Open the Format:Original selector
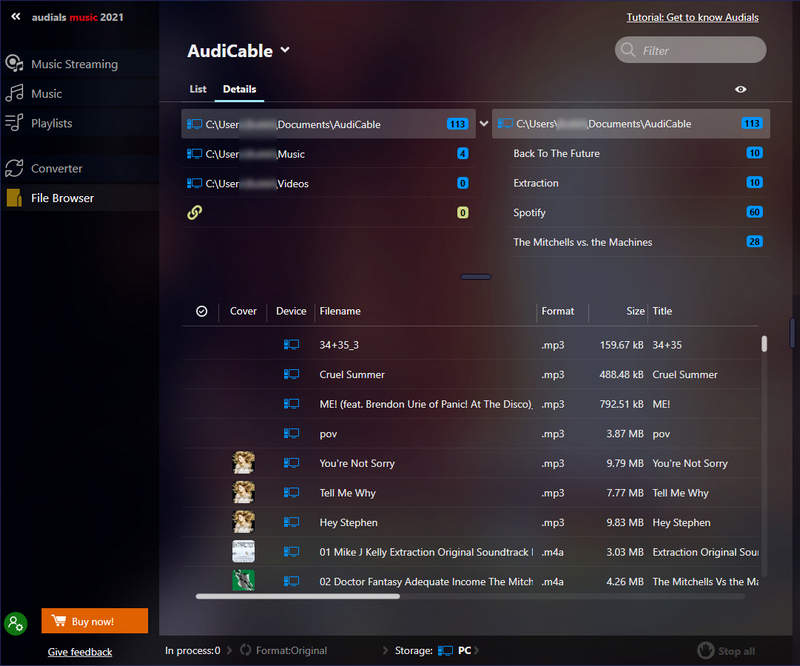 [291, 650]
